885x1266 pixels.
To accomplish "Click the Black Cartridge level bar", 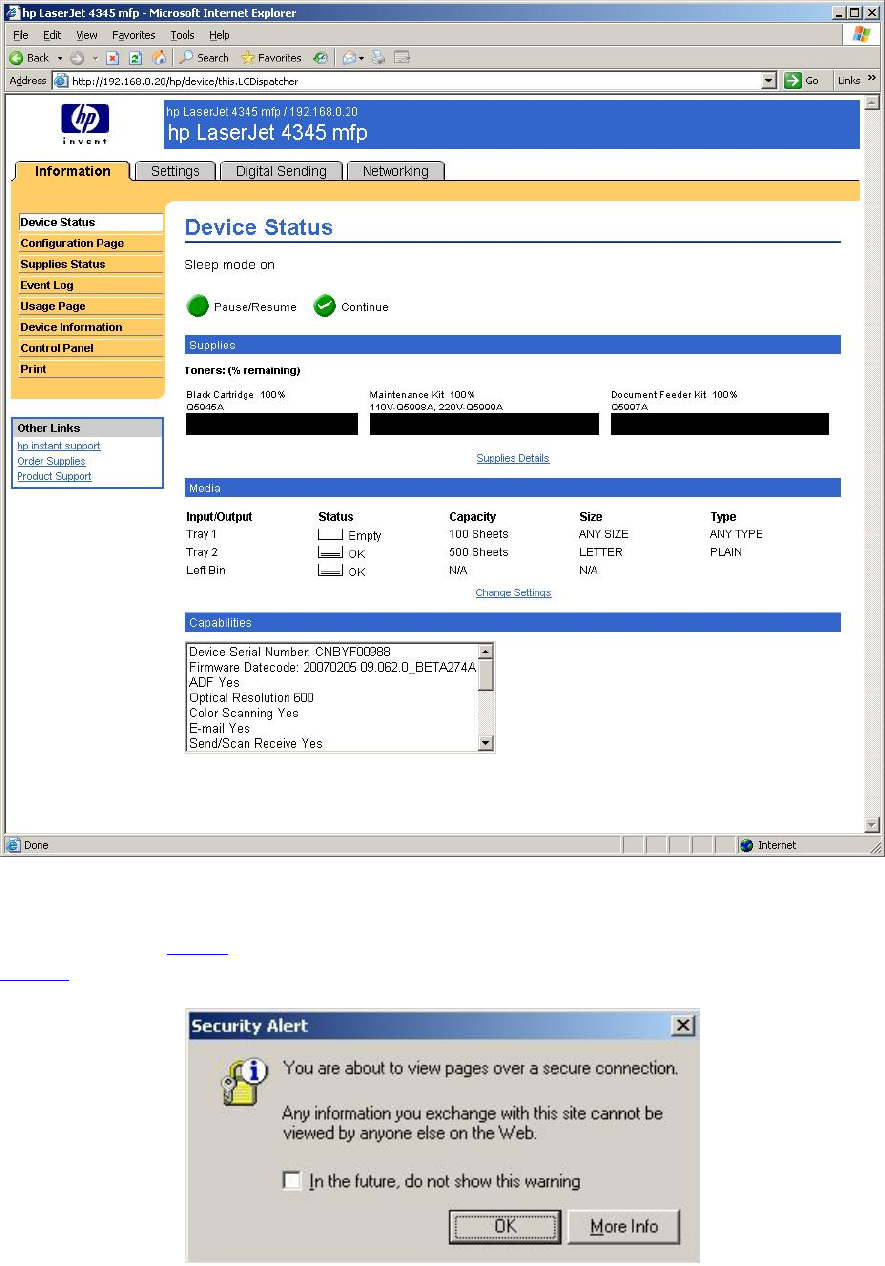I will (272, 424).
